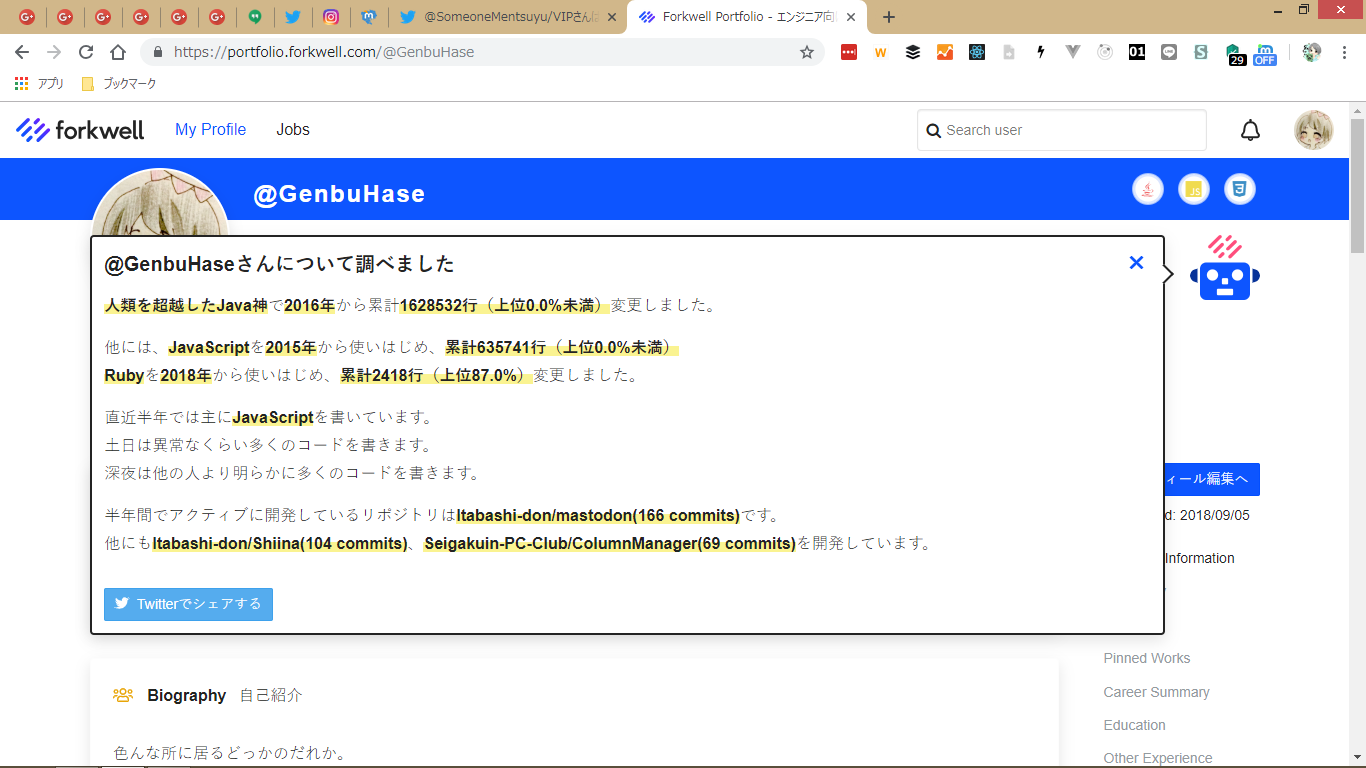Click the Search user input field
Screen dimensions: 1366x768
tap(1070, 130)
